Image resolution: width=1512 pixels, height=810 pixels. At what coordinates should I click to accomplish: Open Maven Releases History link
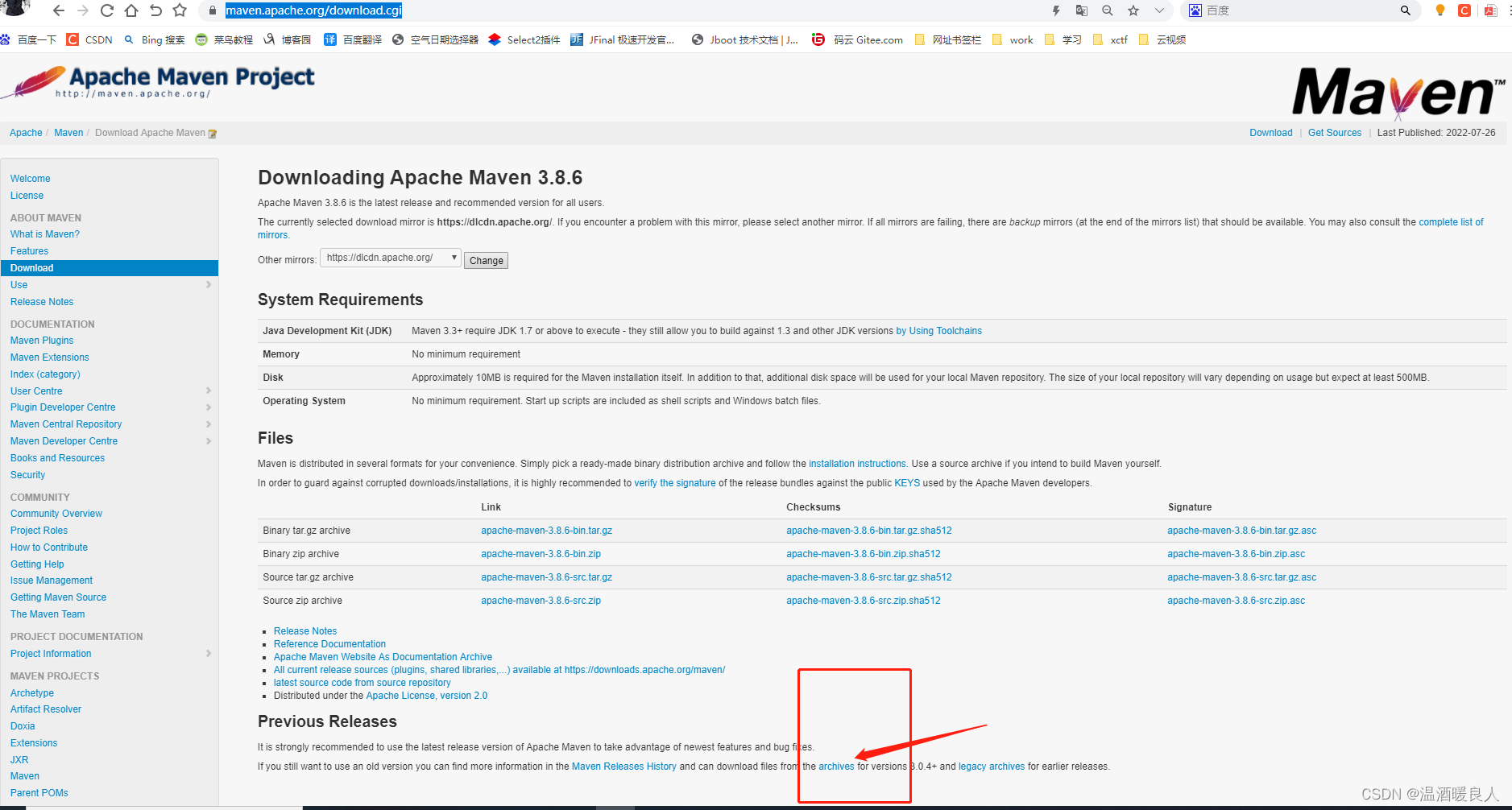624,767
